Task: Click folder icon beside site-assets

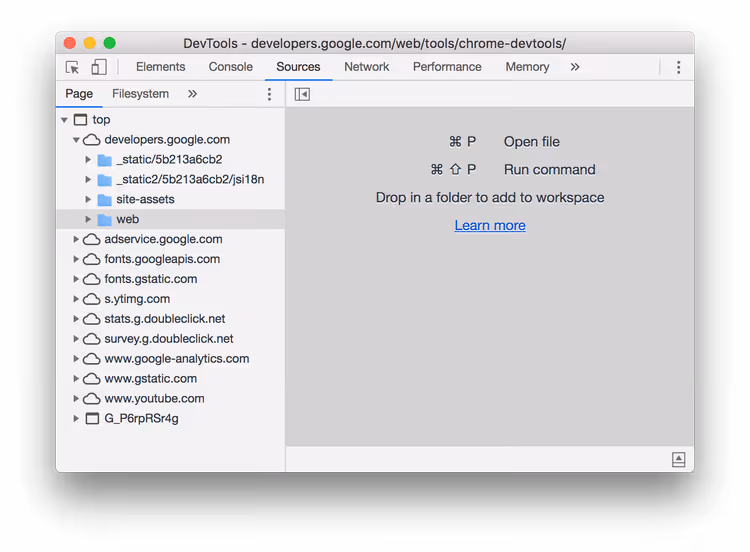Action: tap(104, 199)
